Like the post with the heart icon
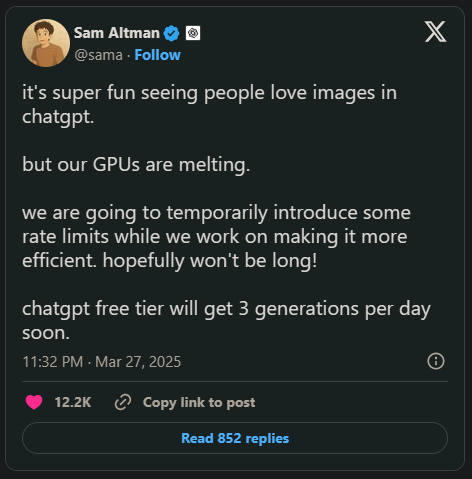Image resolution: width=472 pixels, height=479 pixels. 34,402
